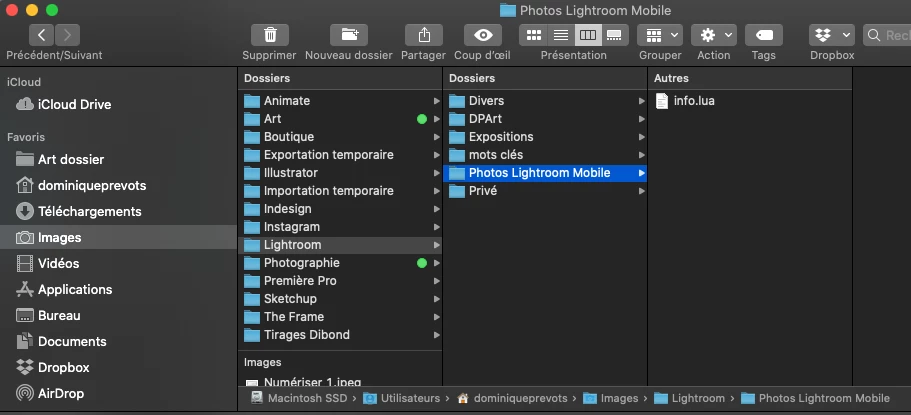Select the Première Pro folder
Viewport: 911px width, 415px height.
tap(340, 281)
